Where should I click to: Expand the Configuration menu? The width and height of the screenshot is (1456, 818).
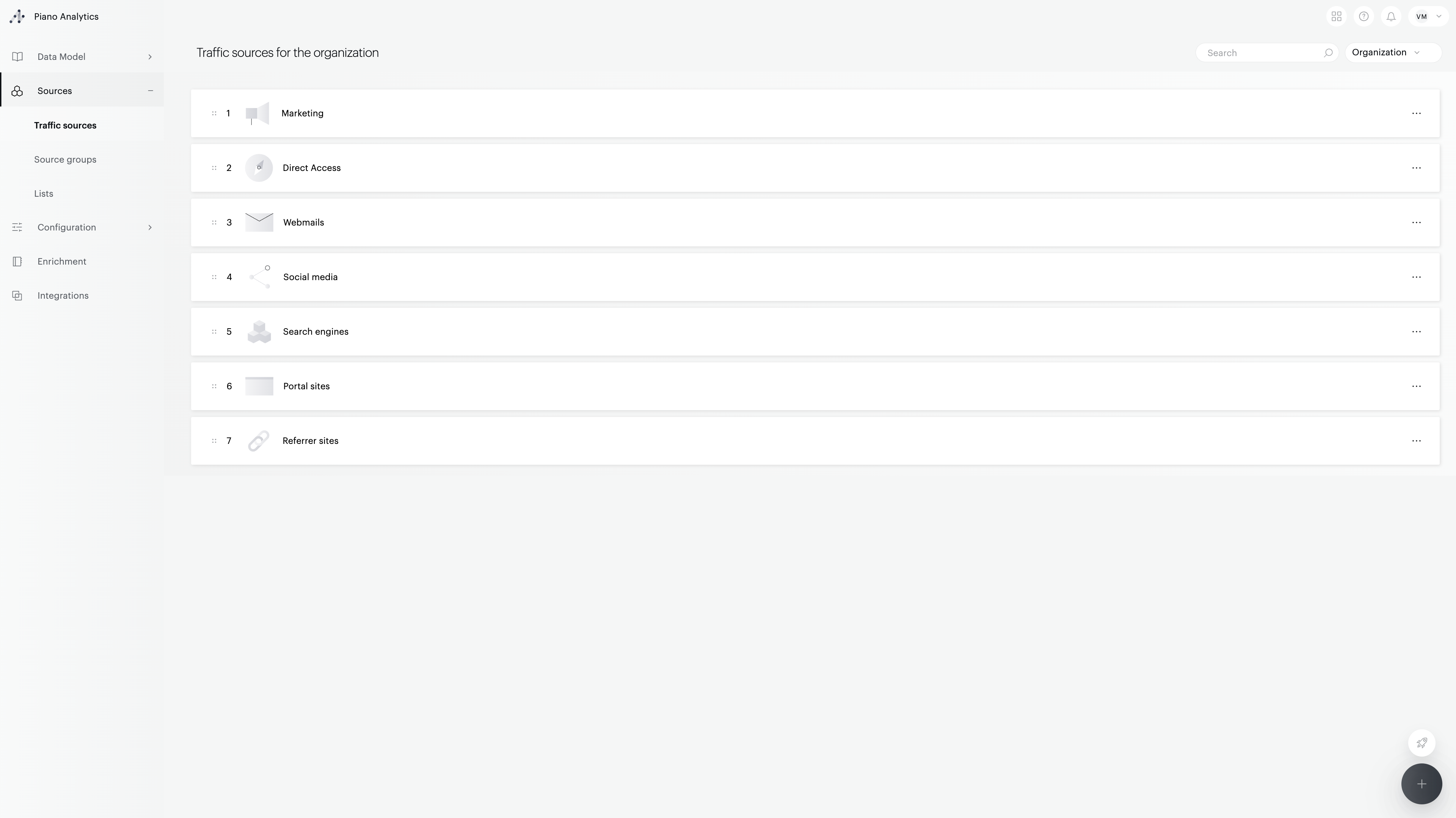pyautogui.click(x=82, y=227)
